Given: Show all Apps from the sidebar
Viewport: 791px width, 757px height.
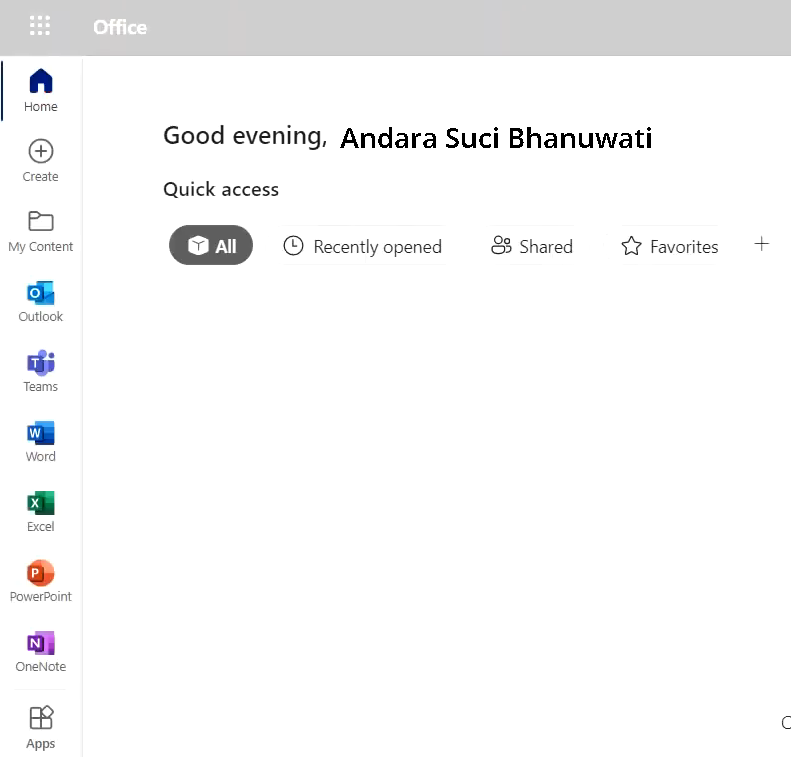Looking at the screenshot, I should point(41,727).
